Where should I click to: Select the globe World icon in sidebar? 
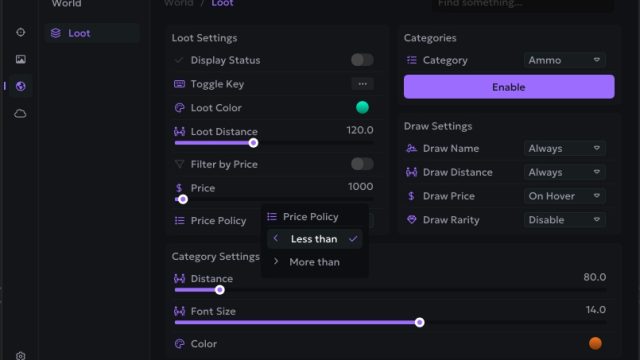20,86
